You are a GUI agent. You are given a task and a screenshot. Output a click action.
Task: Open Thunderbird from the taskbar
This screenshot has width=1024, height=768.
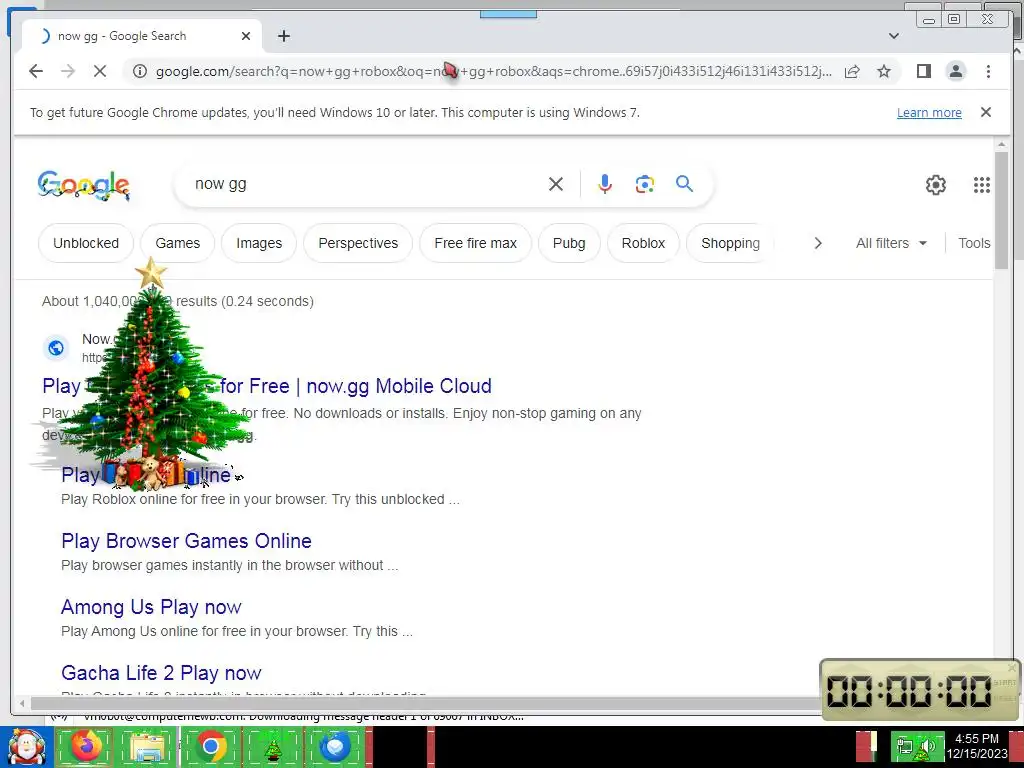click(335, 747)
